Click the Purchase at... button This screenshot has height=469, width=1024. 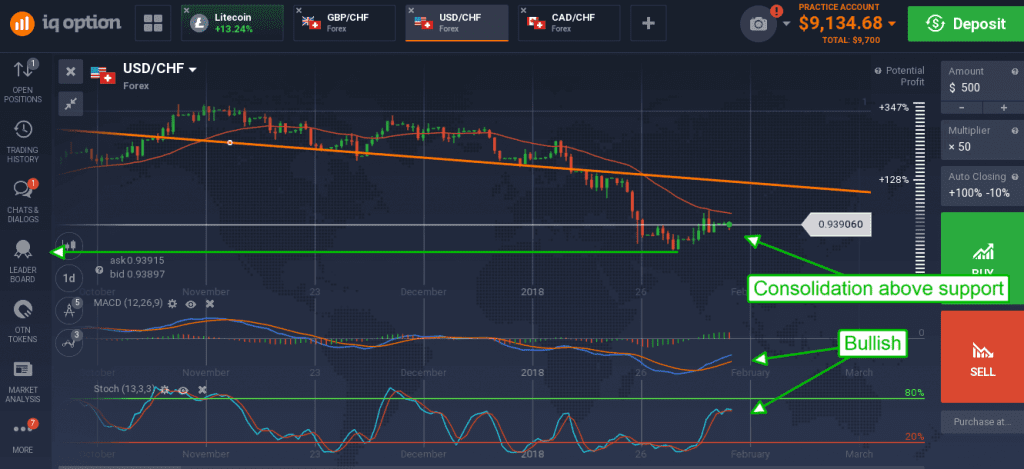982,421
